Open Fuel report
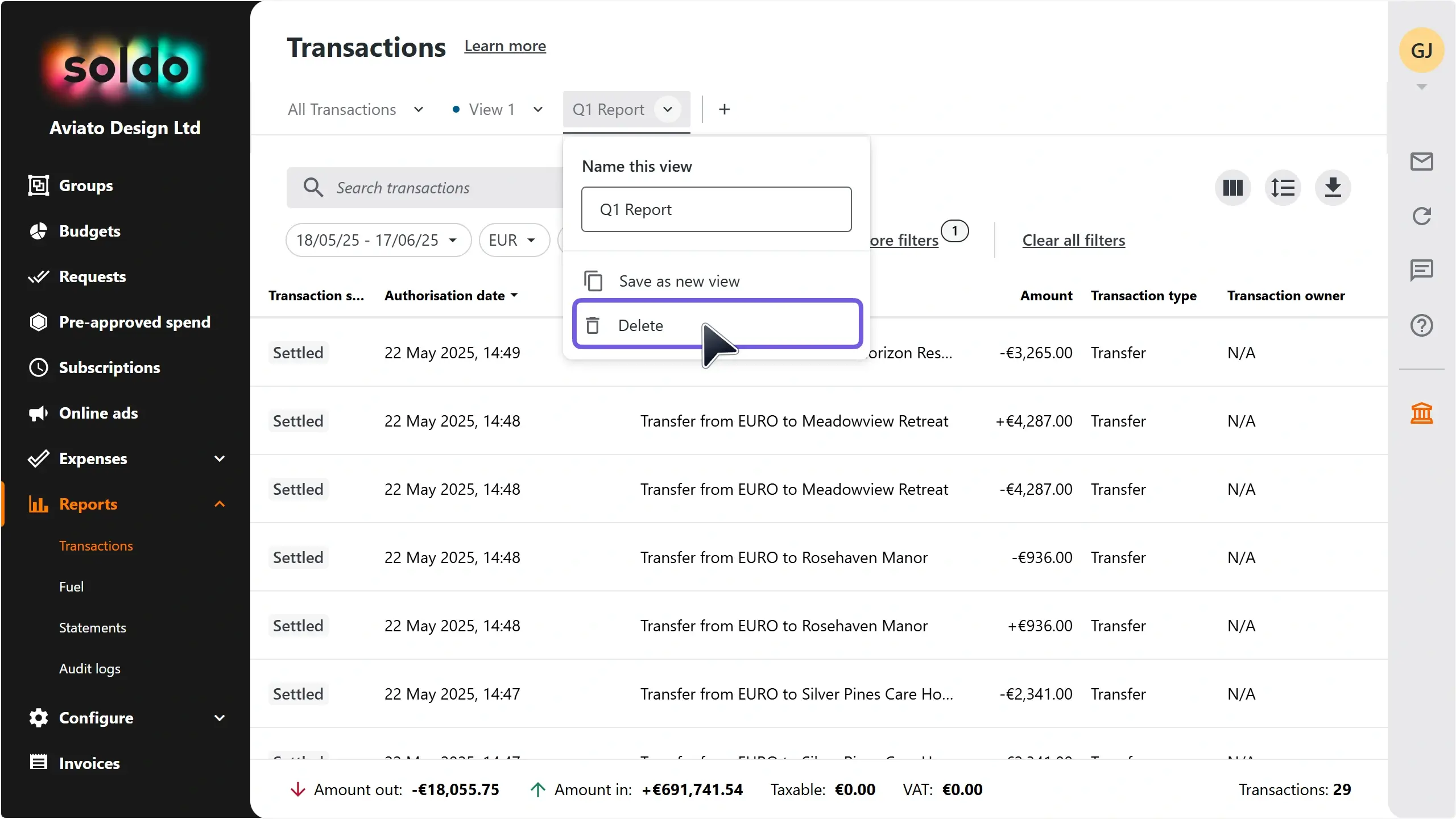Viewport: 1456px width, 819px height. click(x=71, y=587)
